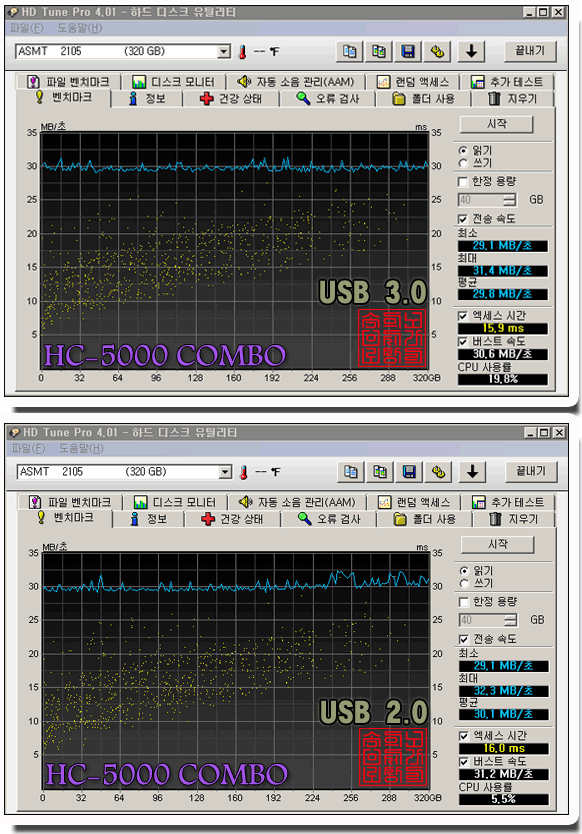Open options wrench icon in top window
The image size is (582, 834).
tap(437, 52)
